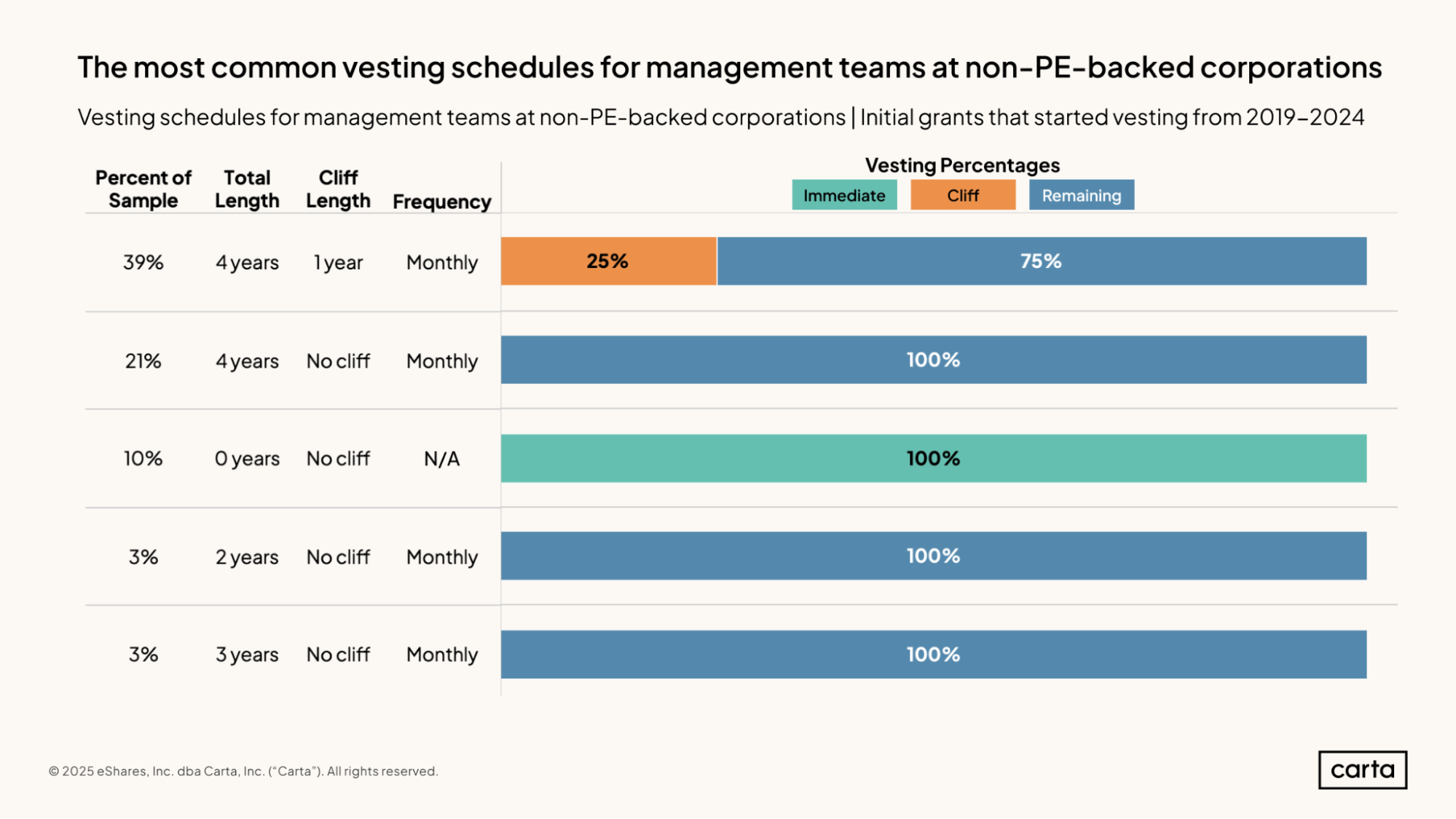The height and width of the screenshot is (819, 1456).
Task: Click the Vesting Percentages heading
Action: pos(962,165)
